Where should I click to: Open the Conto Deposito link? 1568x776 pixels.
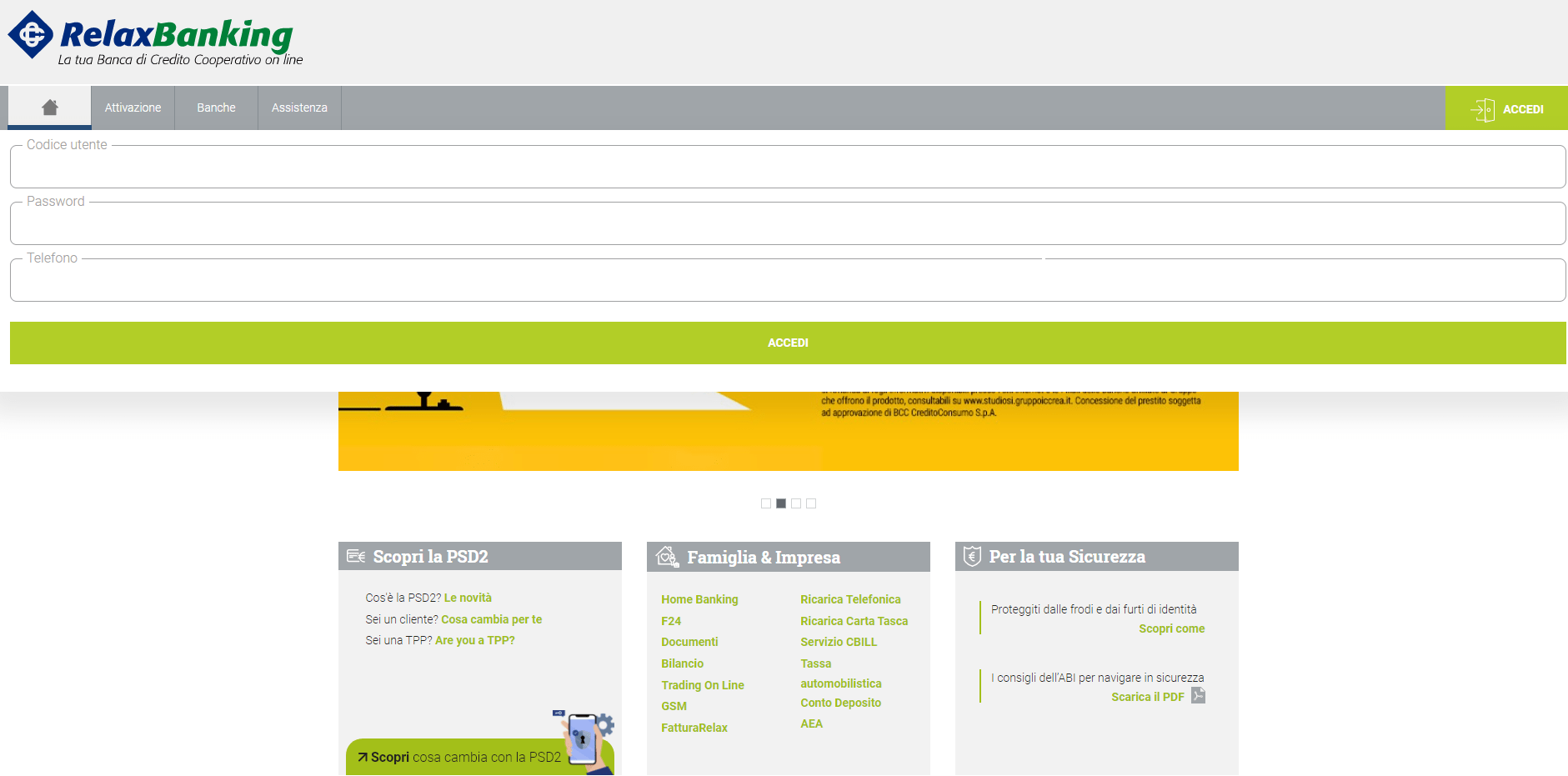click(840, 703)
